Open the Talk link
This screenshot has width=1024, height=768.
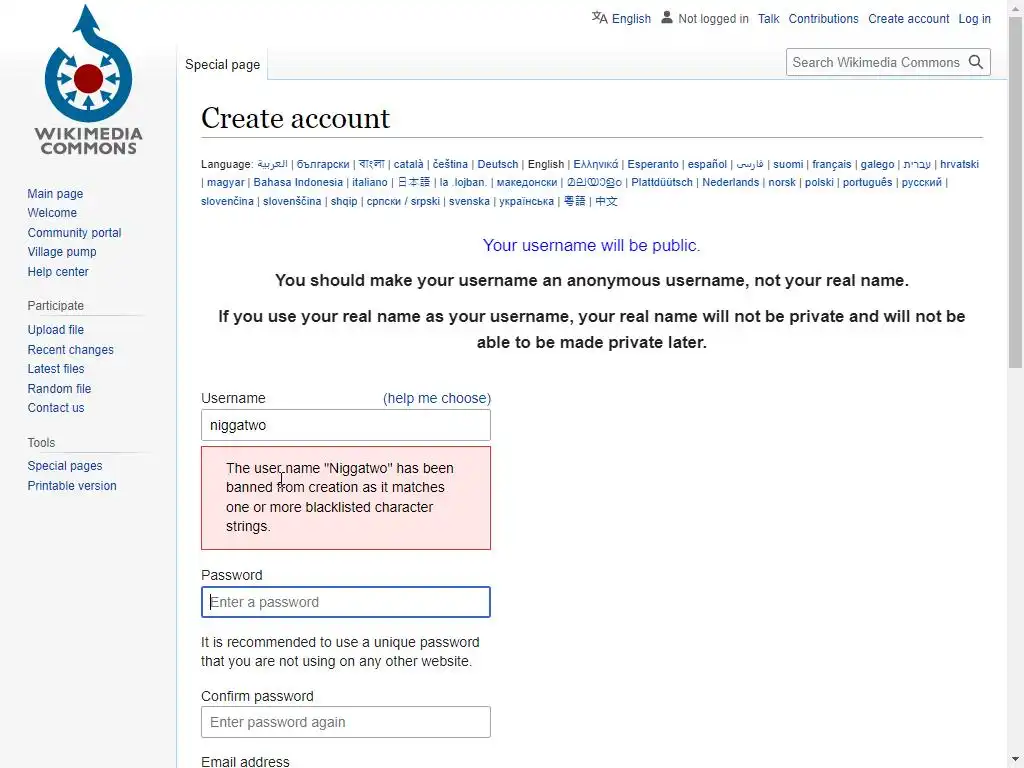(768, 19)
